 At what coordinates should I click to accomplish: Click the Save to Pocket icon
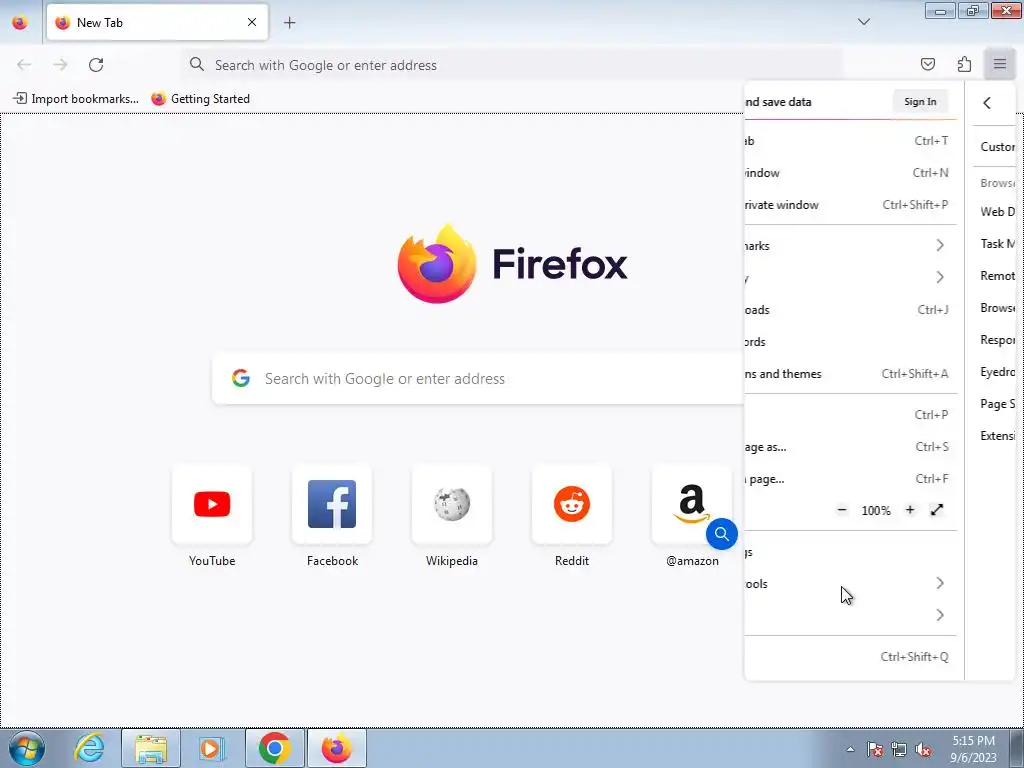point(927,64)
